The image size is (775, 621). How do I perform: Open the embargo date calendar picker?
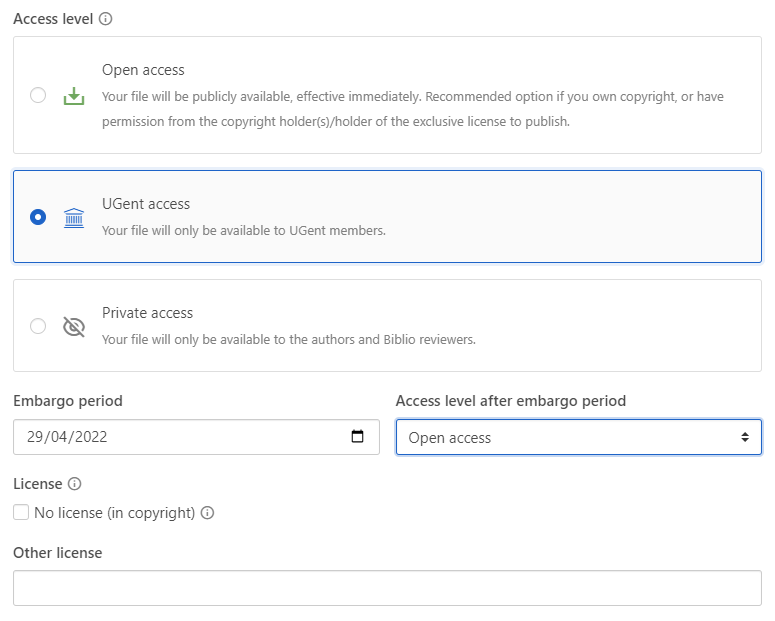(x=358, y=437)
